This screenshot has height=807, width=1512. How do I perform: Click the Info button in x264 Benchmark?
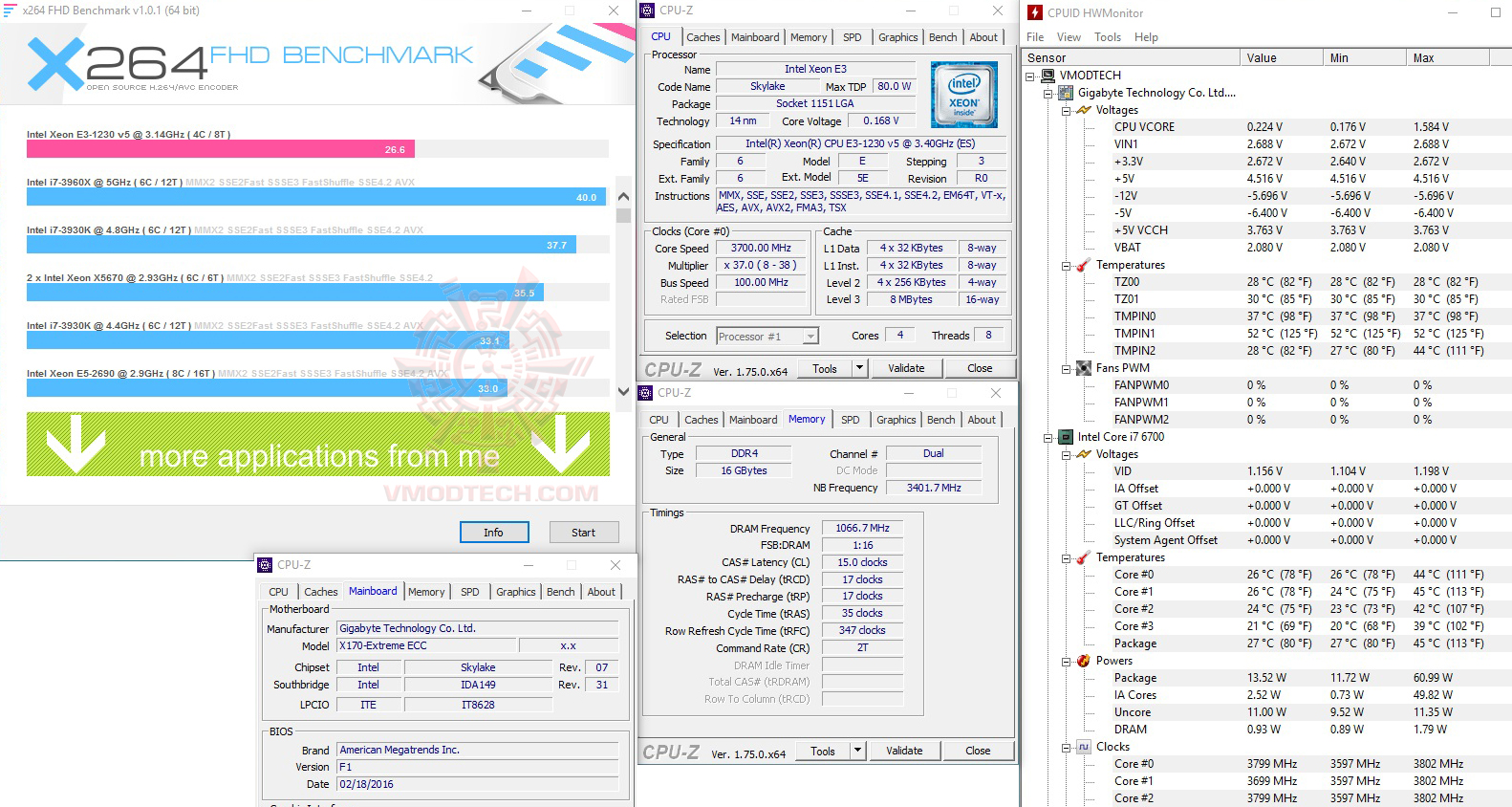click(494, 533)
